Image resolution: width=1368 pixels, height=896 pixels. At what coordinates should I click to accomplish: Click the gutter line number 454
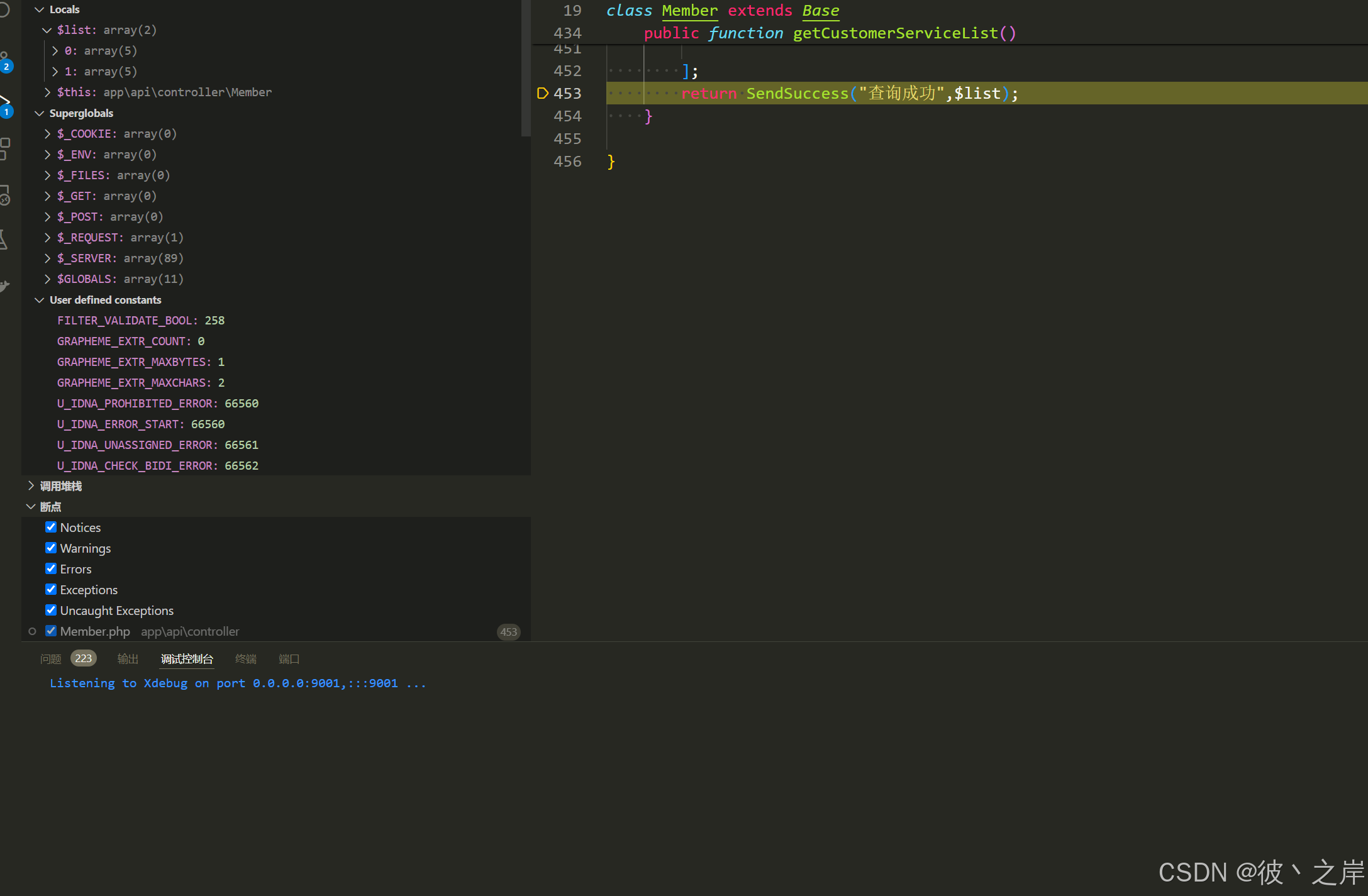(567, 116)
